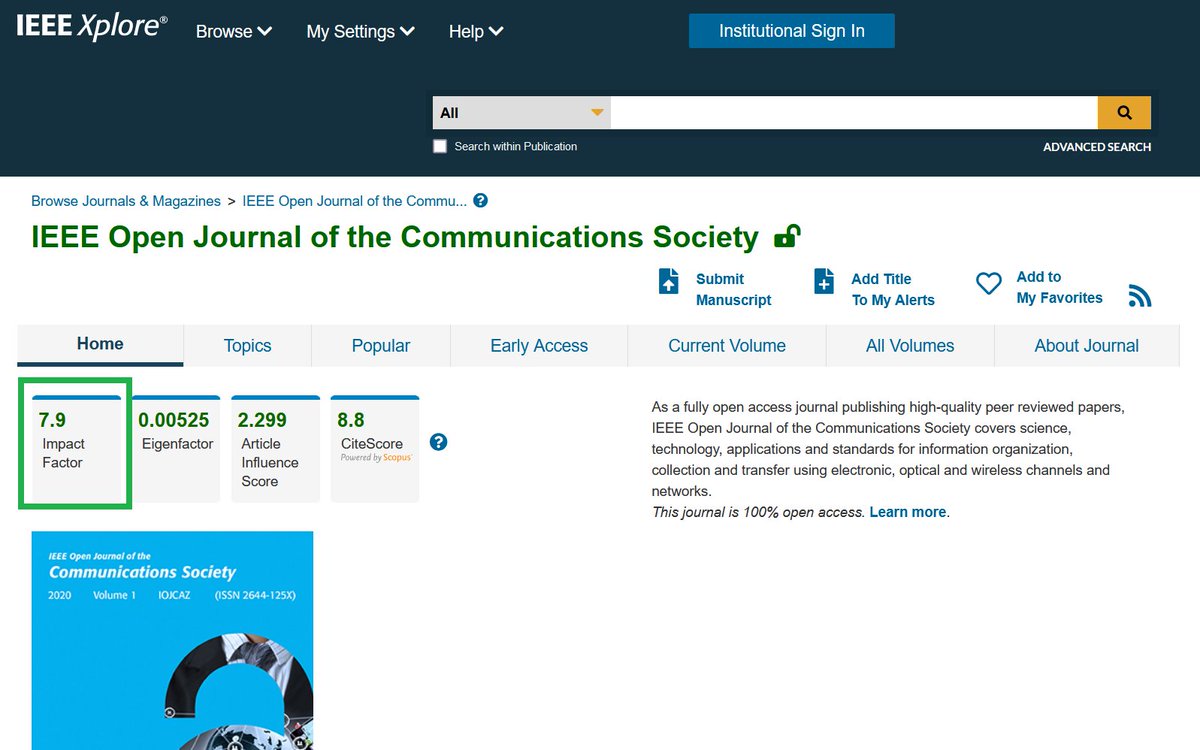The height and width of the screenshot is (750, 1200).
Task: Tick the Search within Publication checkbox
Action: [440, 146]
